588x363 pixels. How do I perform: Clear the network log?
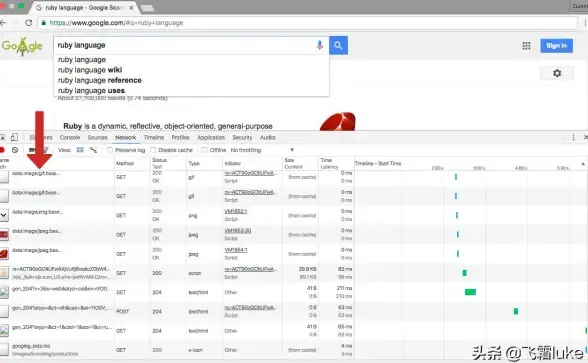click(15, 150)
